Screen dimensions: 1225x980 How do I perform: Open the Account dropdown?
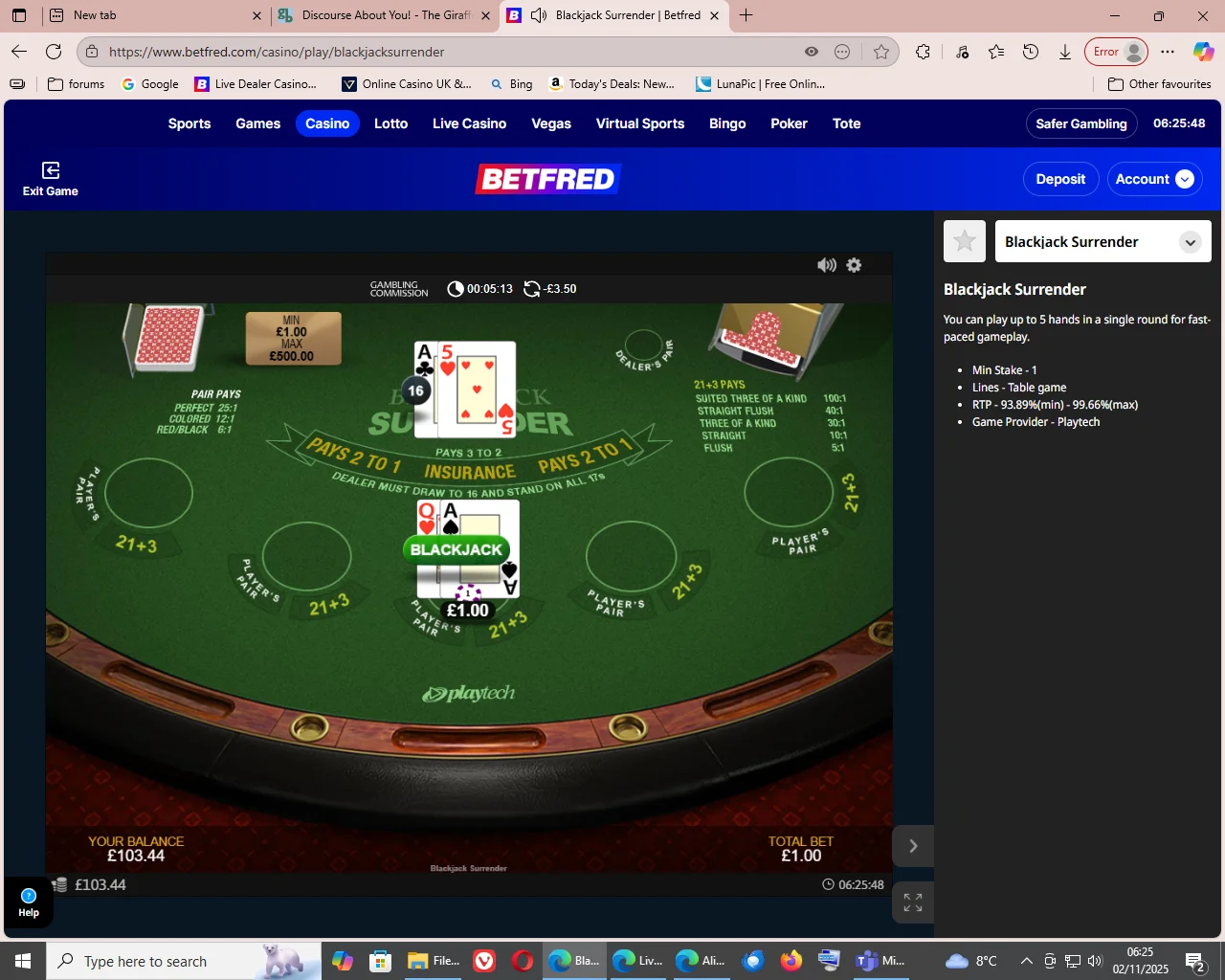[x=1154, y=179]
